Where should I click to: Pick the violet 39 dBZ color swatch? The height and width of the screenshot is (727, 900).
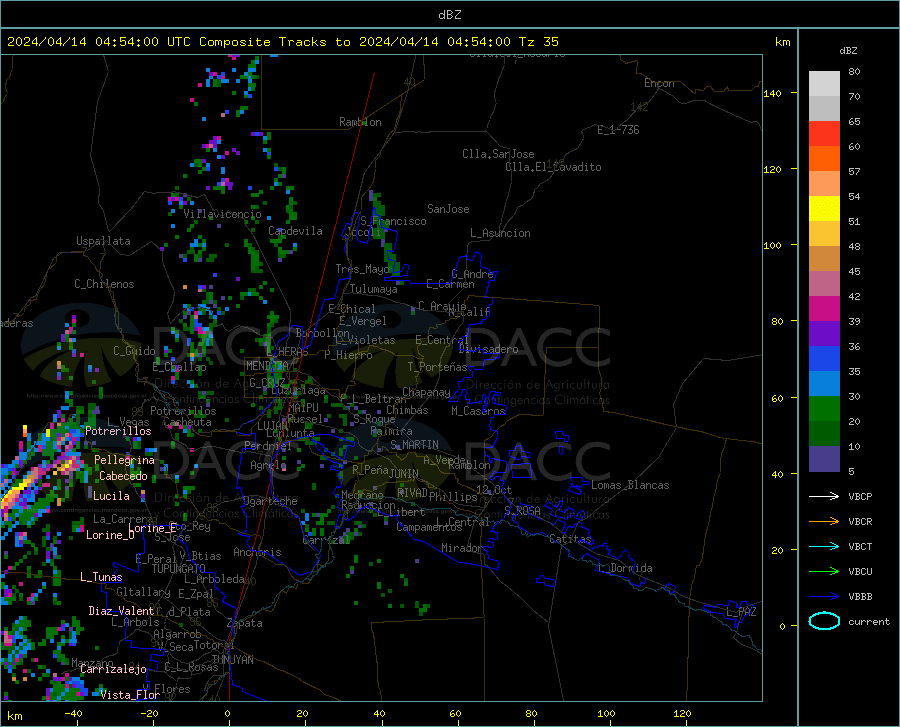coord(824,334)
